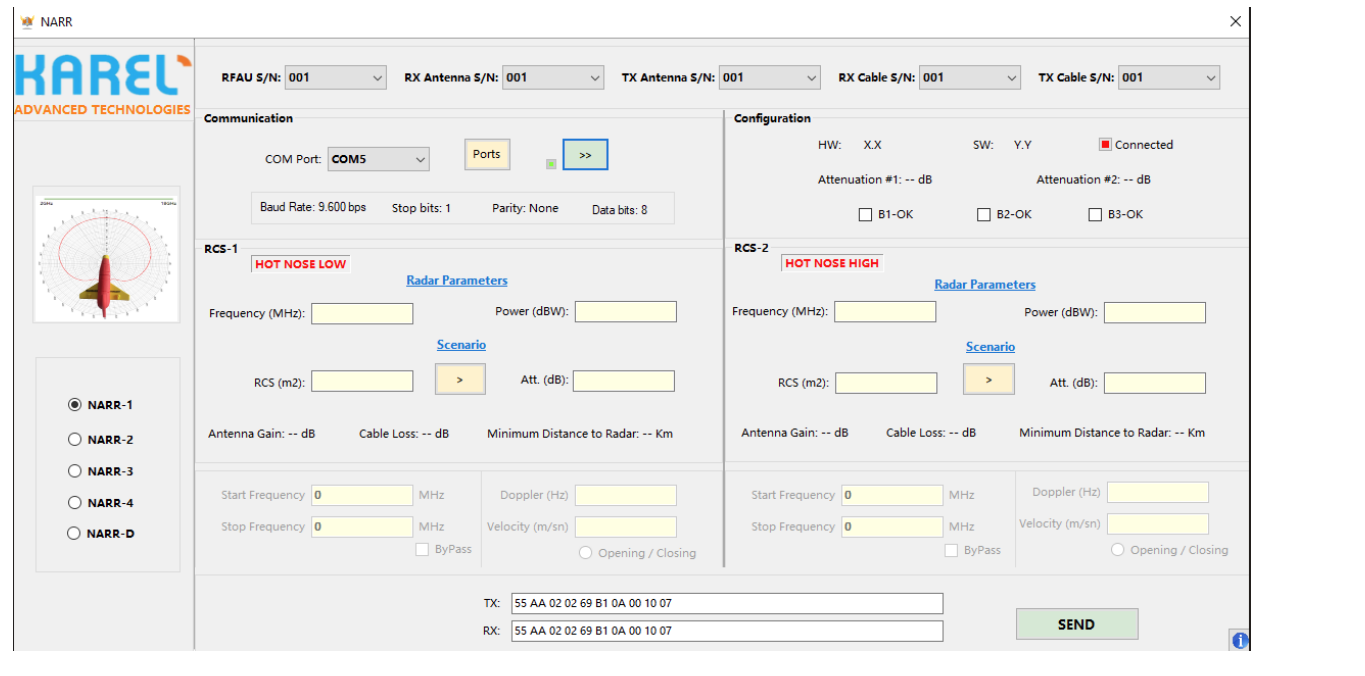Click the RCS-1 Frequency (MHz) input field

point(362,314)
